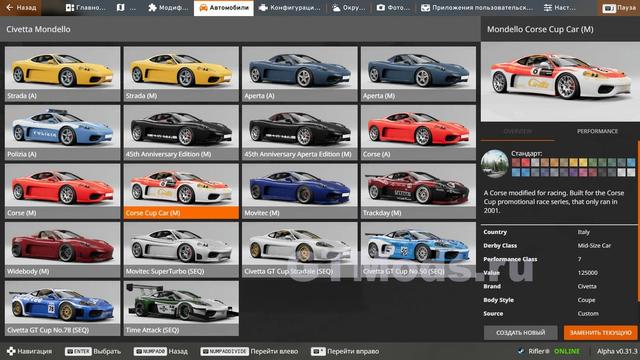
Task: Open the Главное меню tab
Action: tap(85, 8)
